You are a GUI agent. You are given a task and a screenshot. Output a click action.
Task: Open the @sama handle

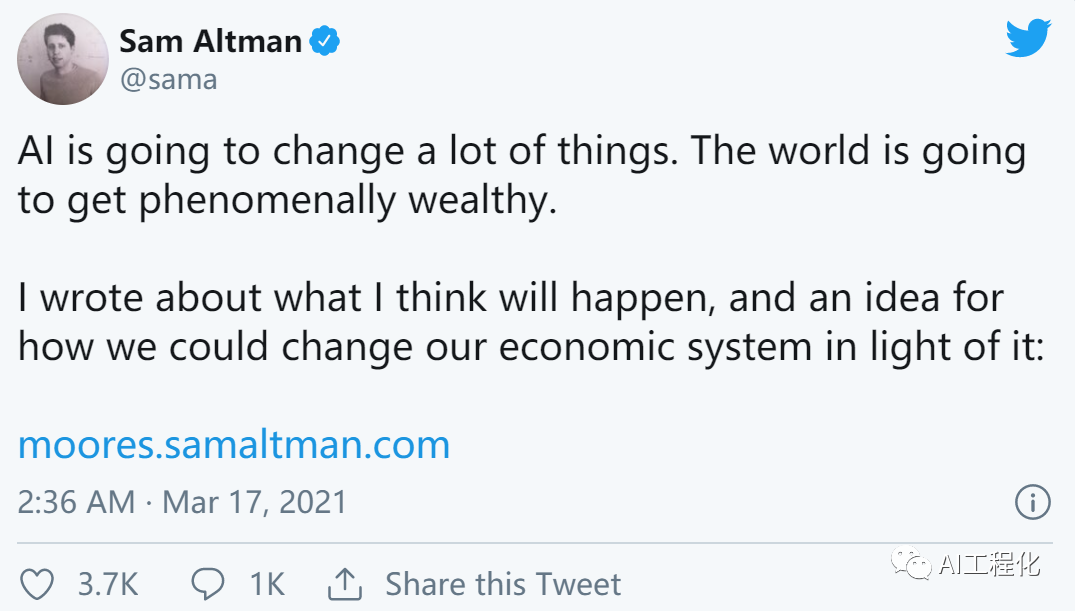(x=168, y=80)
